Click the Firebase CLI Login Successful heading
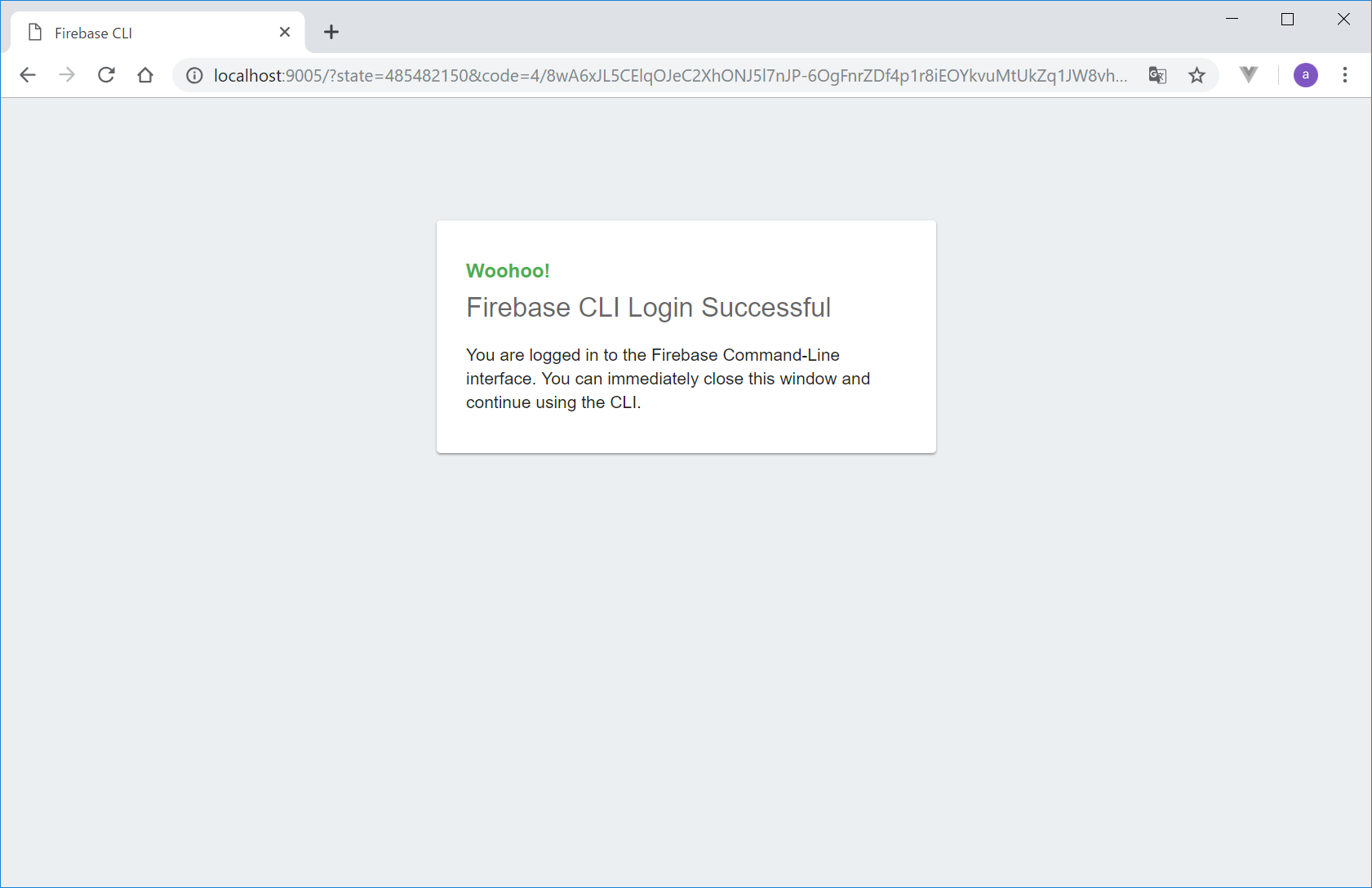Screen dimensions: 1372x888 coord(648,308)
